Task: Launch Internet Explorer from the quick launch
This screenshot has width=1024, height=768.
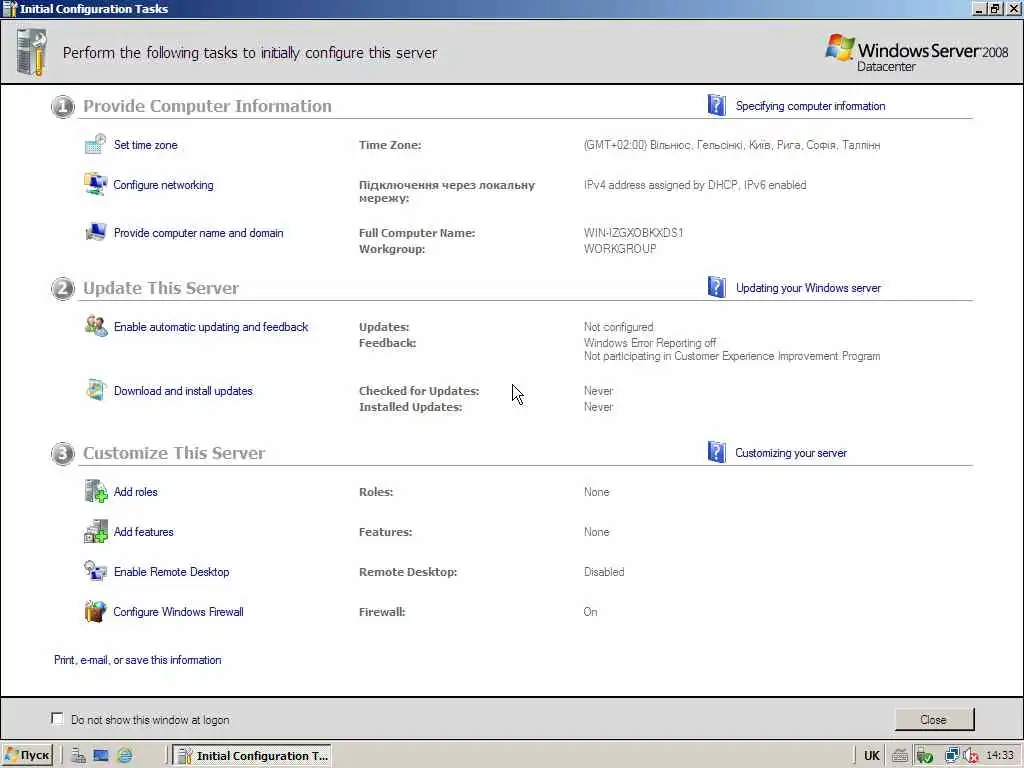Action: (x=124, y=756)
